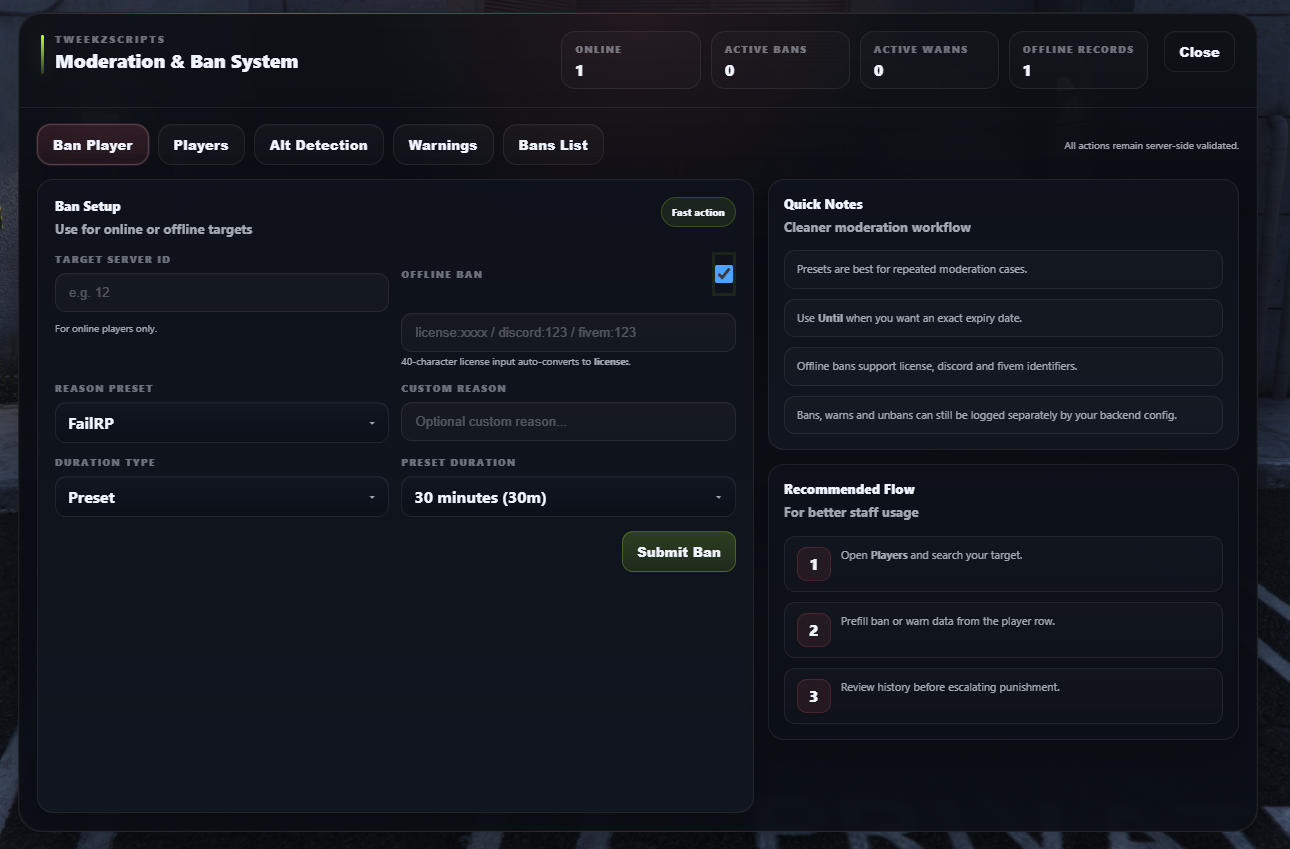Click the Active Warns counter card
This screenshot has height=849, width=1290.
pos(929,60)
